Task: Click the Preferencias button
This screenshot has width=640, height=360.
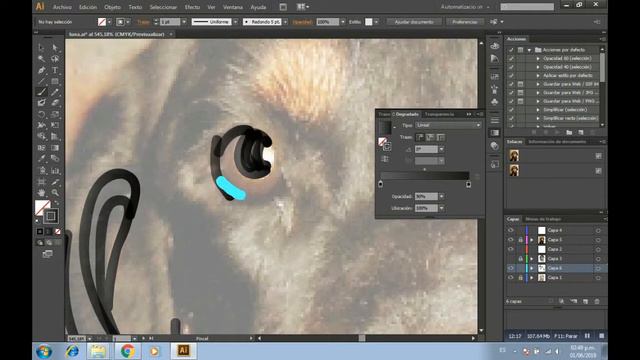Action: point(464,22)
